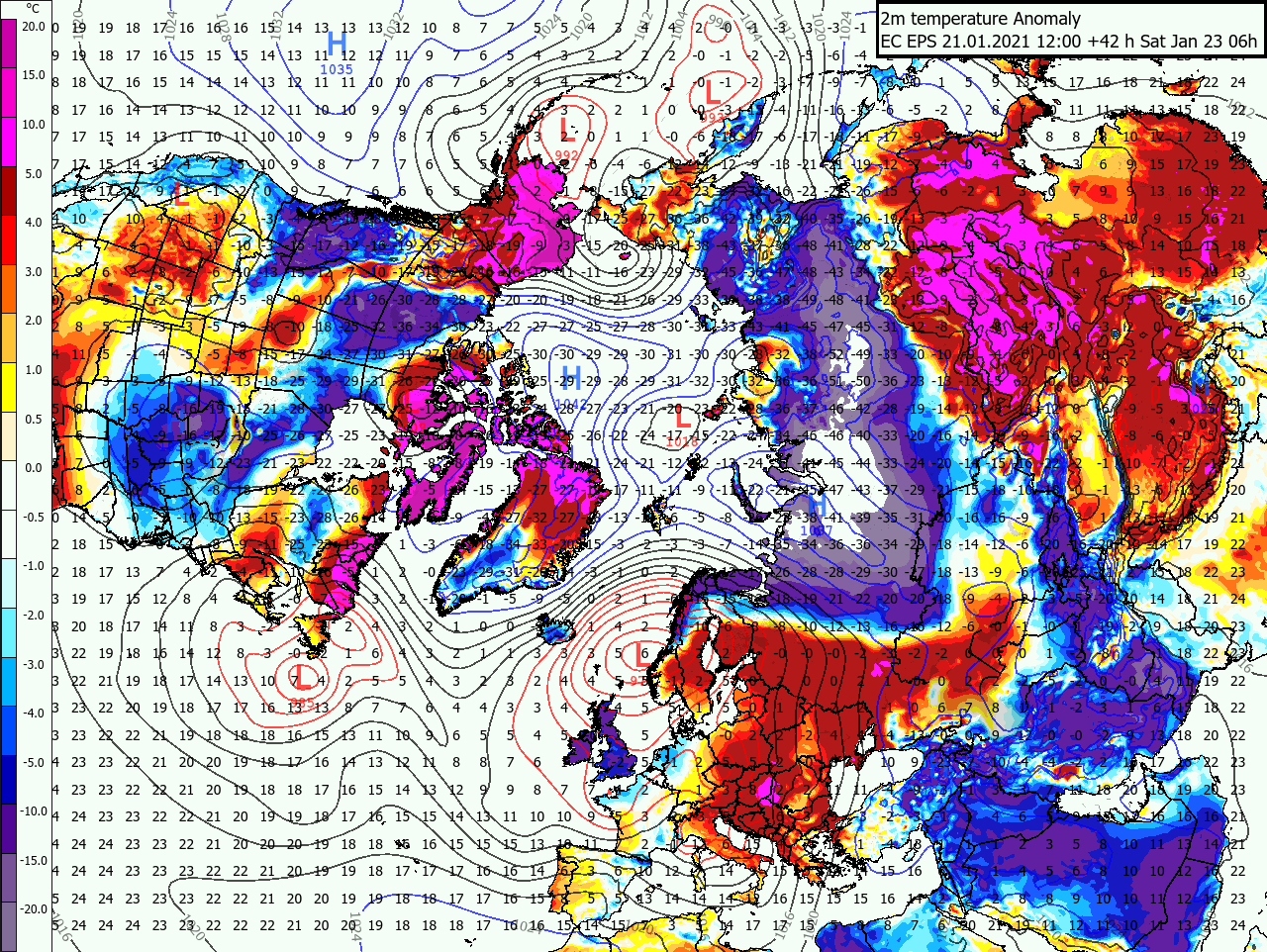Click the blue H marker labeled 1035
This screenshot has width=1267, height=952.
[337, 45]
